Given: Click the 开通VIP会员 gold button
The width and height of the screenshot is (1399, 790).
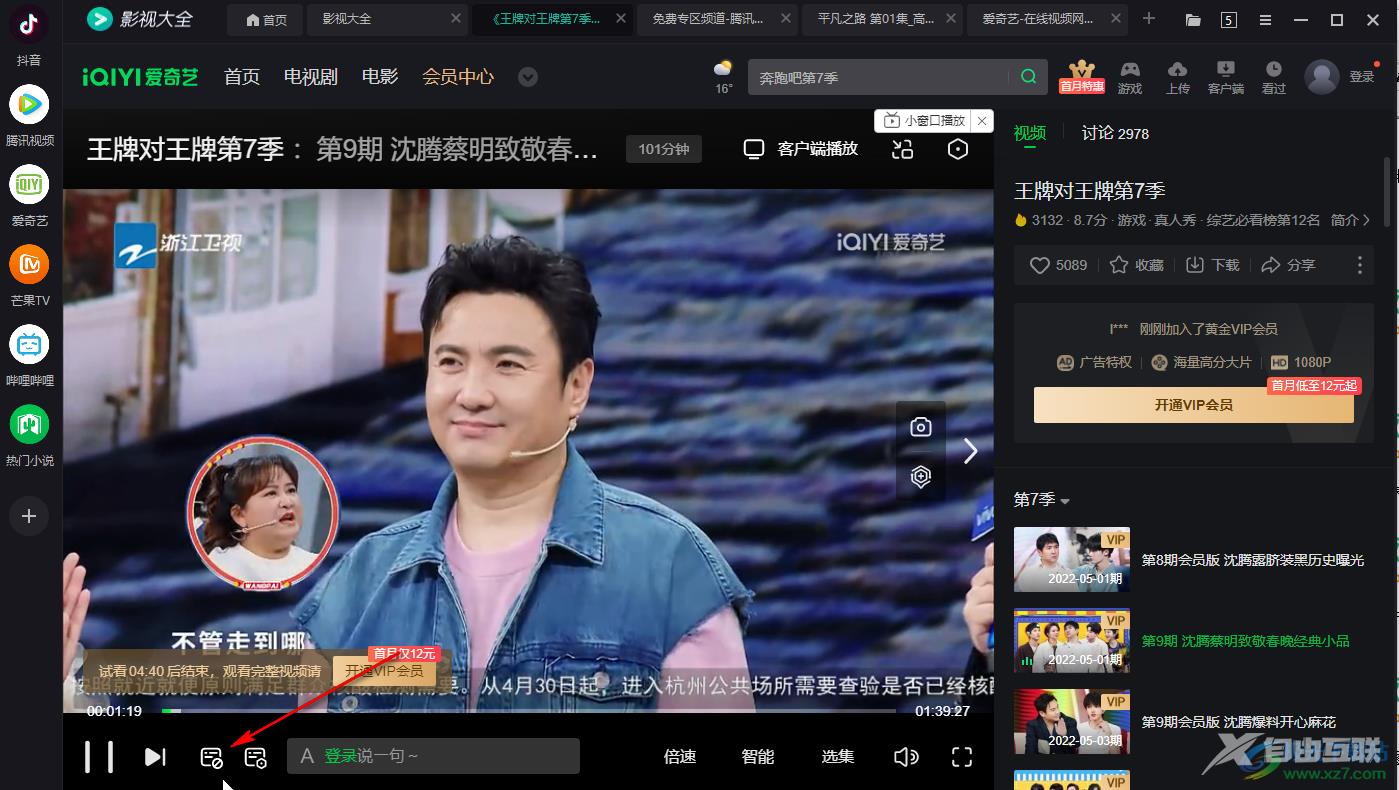Looking at the screenshot, I should point(1193,405).
